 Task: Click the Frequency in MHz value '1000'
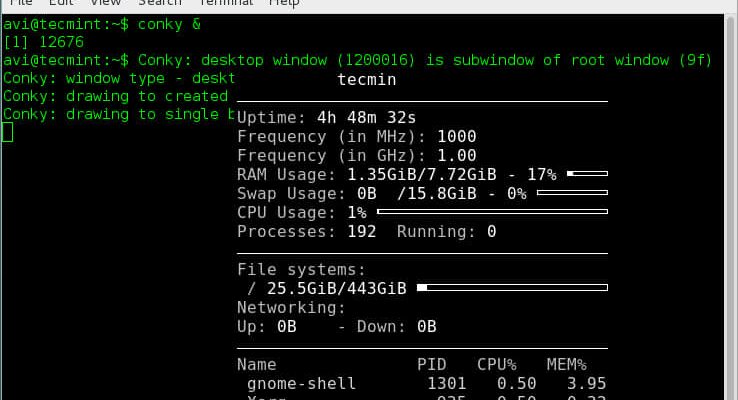(x=457, y=136)
